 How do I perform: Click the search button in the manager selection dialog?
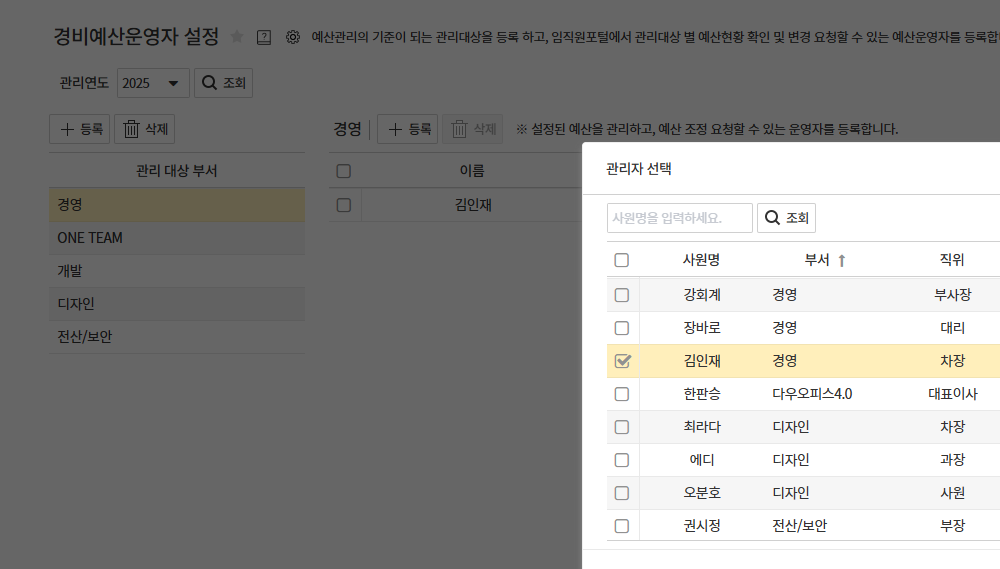tap(786, 218)
